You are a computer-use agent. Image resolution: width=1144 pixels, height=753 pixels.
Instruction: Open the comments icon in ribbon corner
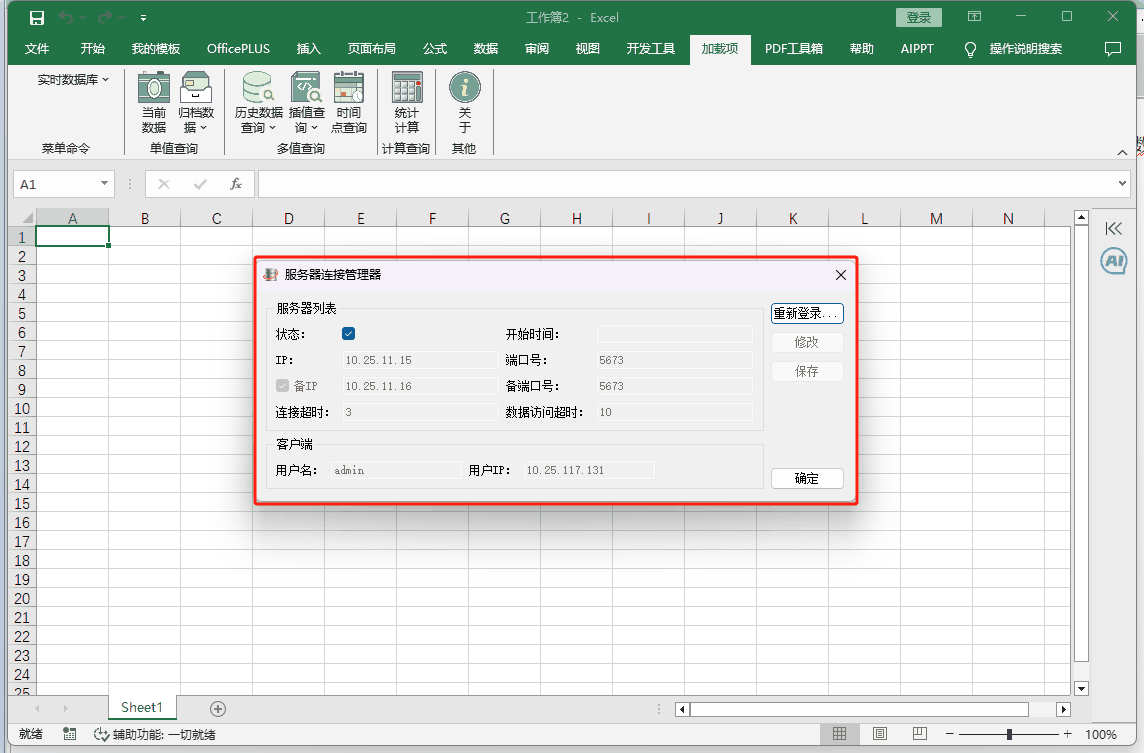pos(1113,49)
